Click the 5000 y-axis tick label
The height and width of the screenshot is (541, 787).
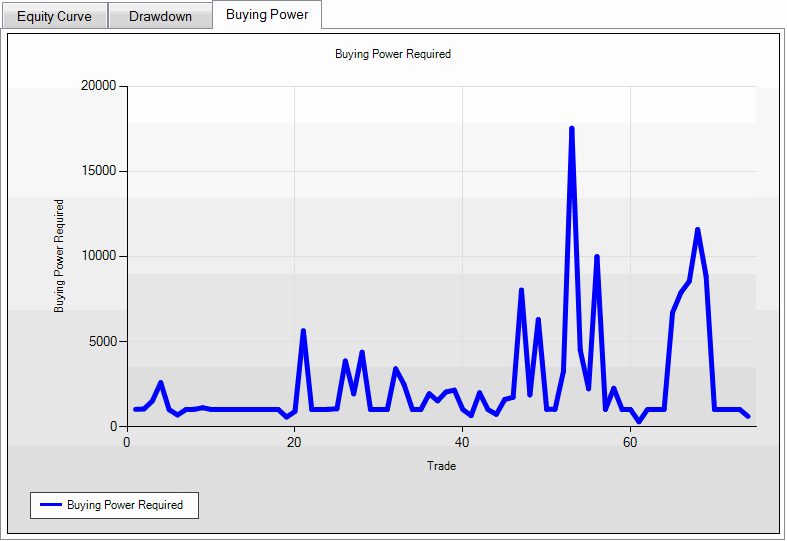click(101, 341)
